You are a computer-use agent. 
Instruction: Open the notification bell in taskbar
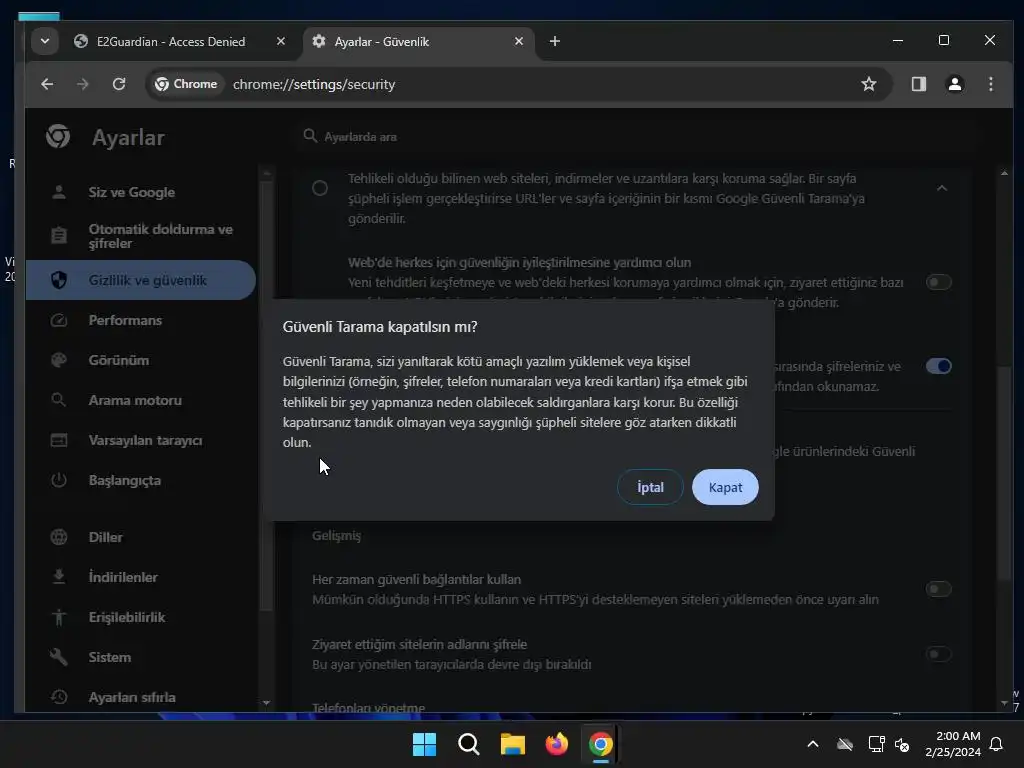997,744
